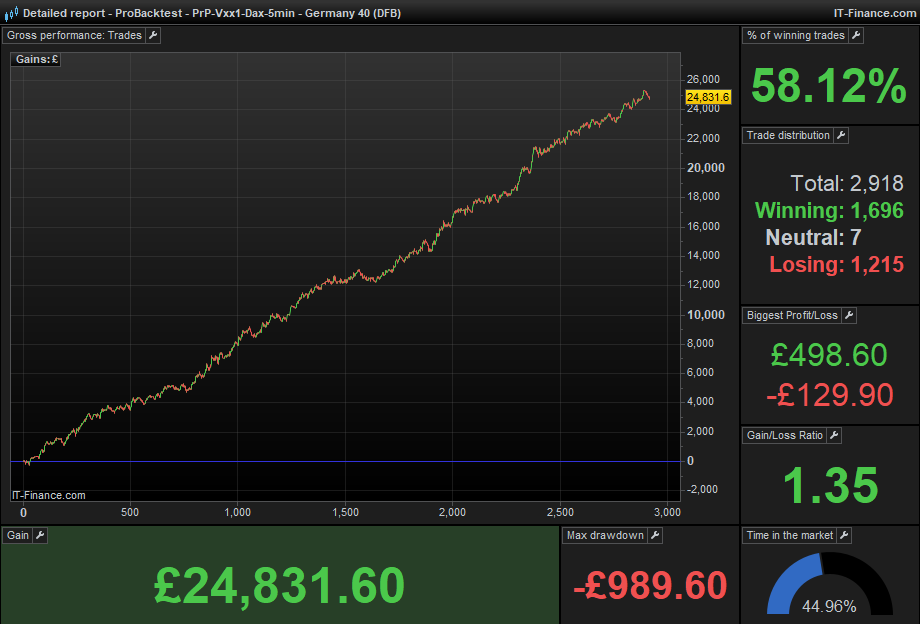Screen dimensions: 920x624
Task: Click the Gain panel wrench icon
Action: coord(38,535)
